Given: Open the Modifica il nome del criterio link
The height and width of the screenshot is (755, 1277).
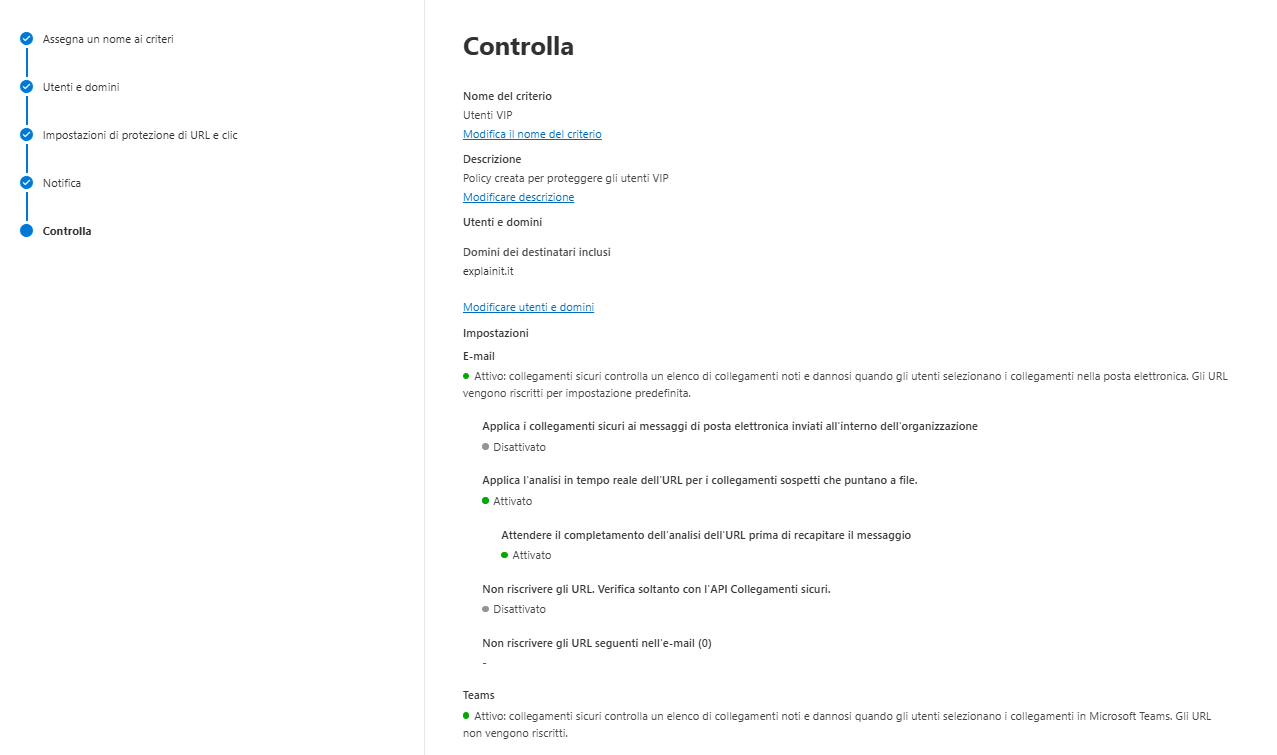Looking at the screenshot, I should point(532,134).
